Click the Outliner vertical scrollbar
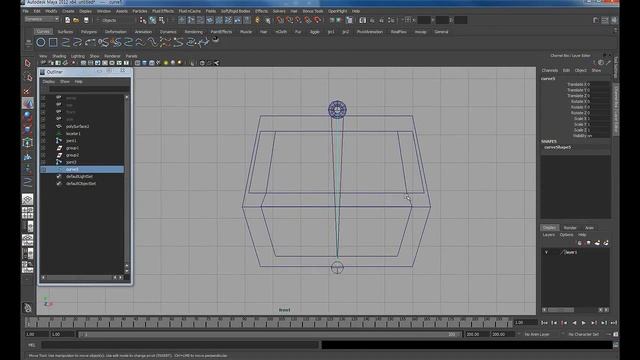 coord(127,184)
